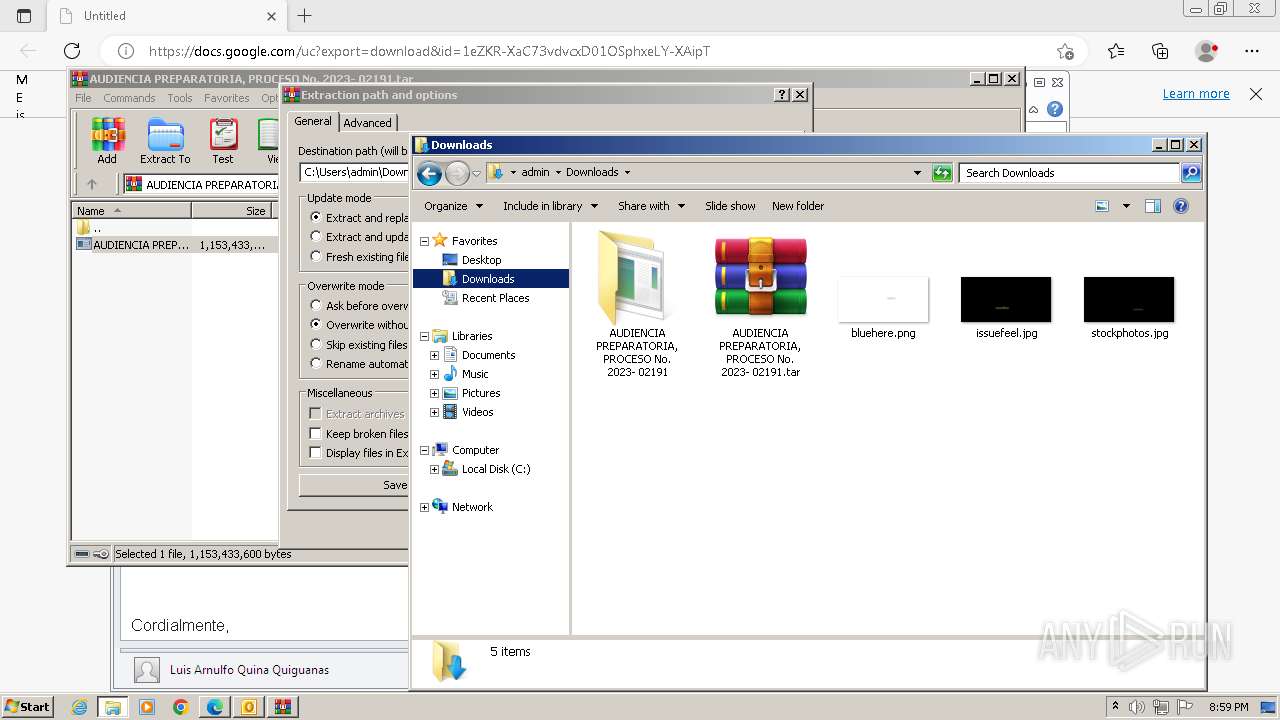Enable Display files in Explorer checkbox
The height and width of the screenshot is (720, 1280).
316,452
